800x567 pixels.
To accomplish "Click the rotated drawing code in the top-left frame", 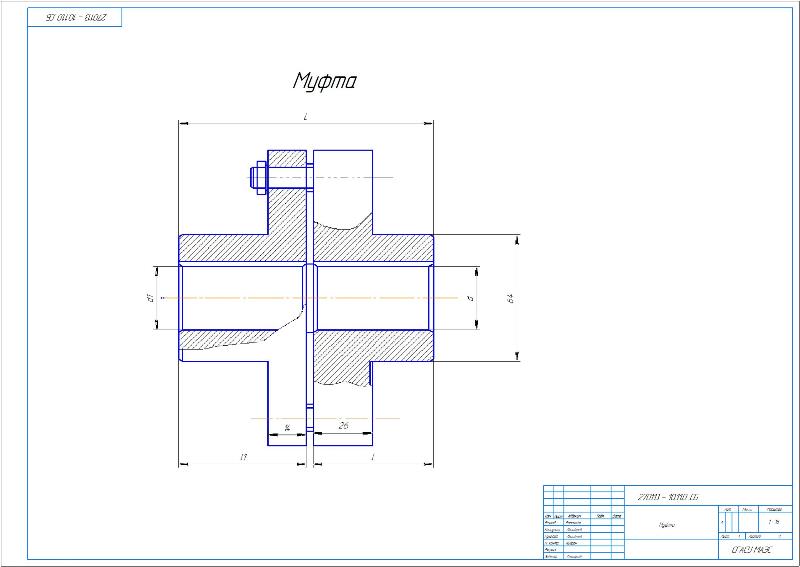I will coord(75,17).
